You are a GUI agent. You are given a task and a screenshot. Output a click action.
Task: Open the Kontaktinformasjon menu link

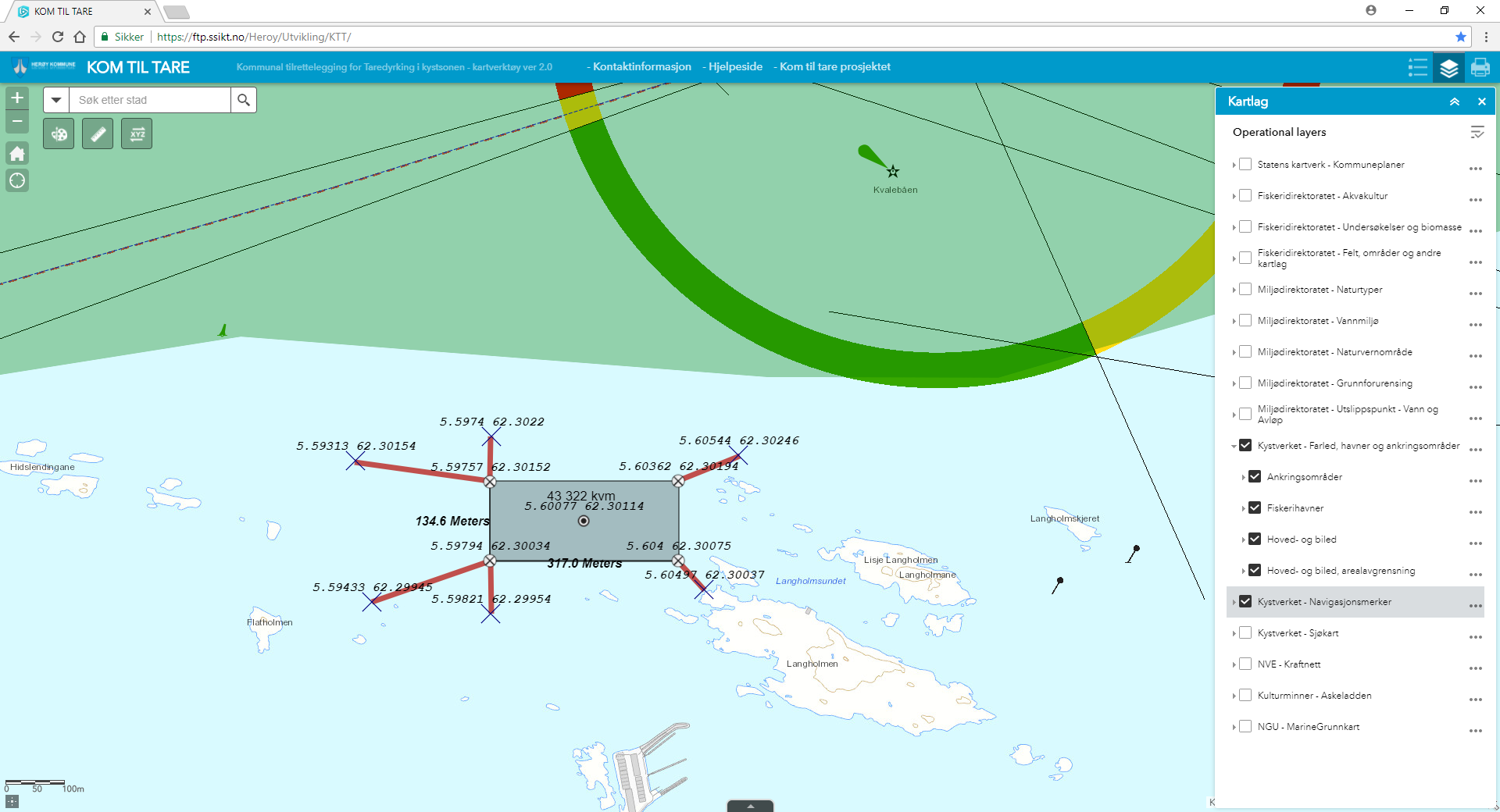pyautogui.click(x=641, y=67)
